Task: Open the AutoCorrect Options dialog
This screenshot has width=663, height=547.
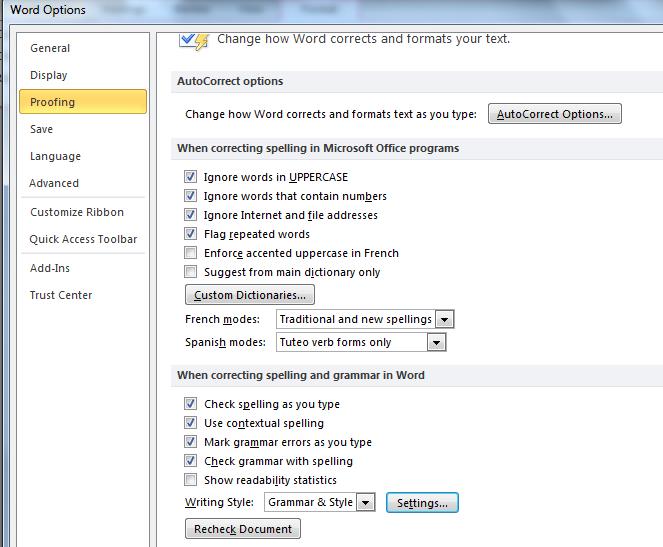Action: [554, 114]
